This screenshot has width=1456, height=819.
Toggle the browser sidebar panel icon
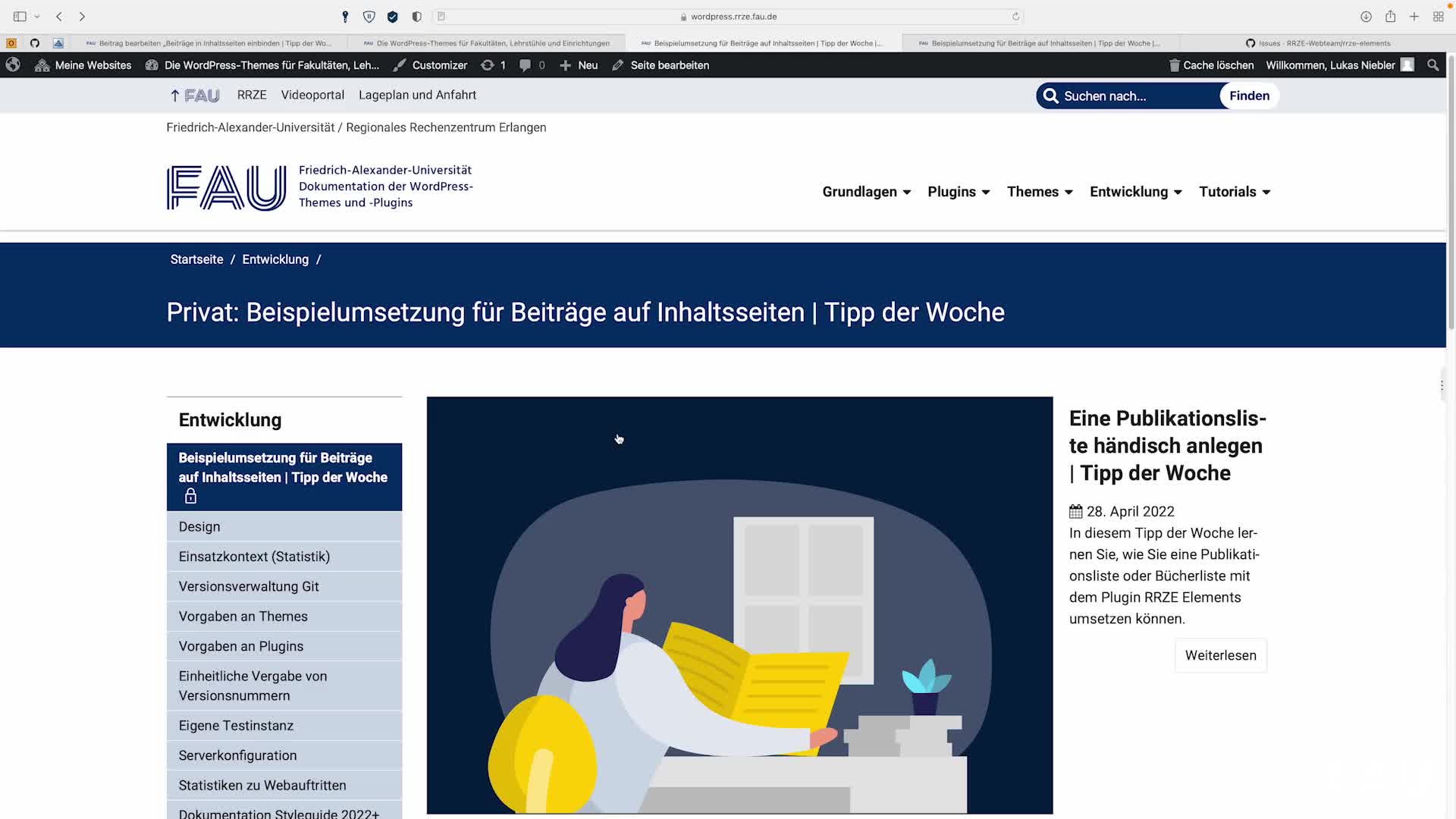(19, 16)
